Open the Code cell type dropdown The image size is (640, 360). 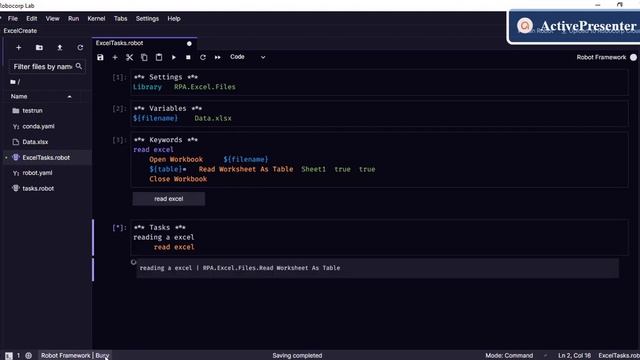point(247,57)
